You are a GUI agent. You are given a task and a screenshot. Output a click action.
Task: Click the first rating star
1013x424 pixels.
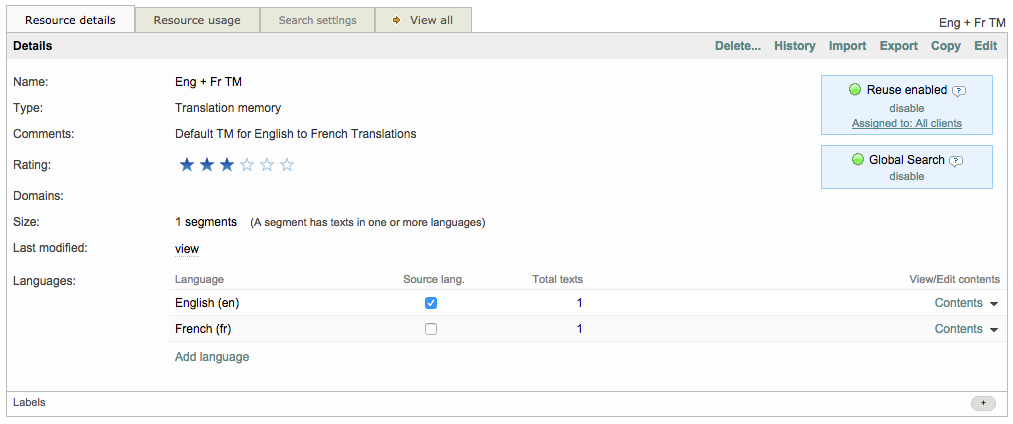[186, 165]
